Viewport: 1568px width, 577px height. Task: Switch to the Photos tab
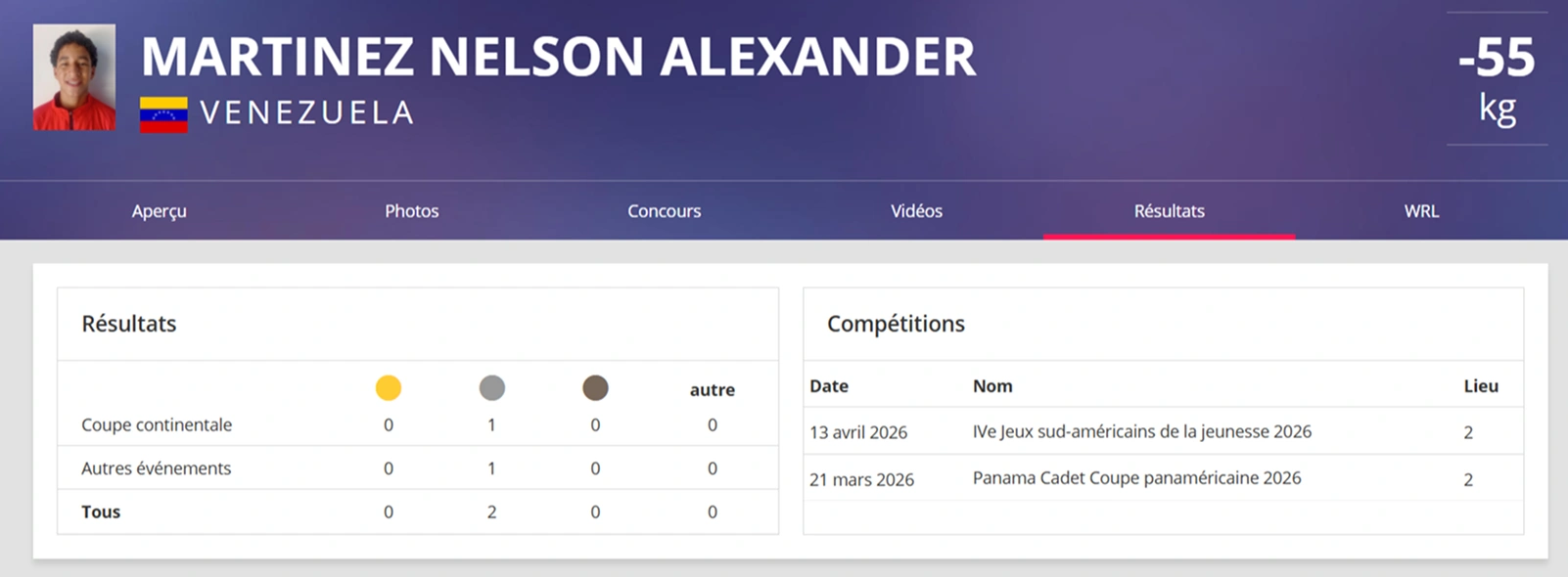click(412, 211)
